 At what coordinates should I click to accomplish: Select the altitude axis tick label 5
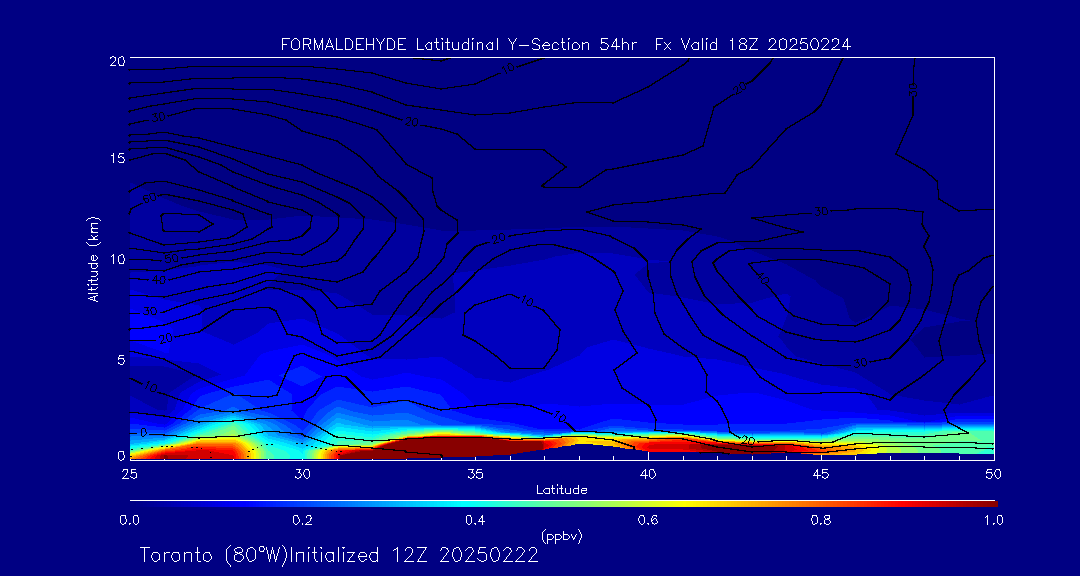(x=120, y=360)
